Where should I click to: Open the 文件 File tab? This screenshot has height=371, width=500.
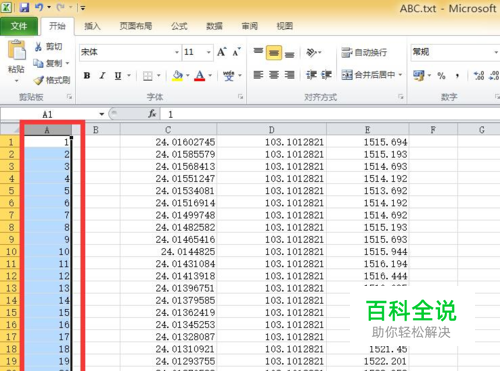tap(19, 26)
